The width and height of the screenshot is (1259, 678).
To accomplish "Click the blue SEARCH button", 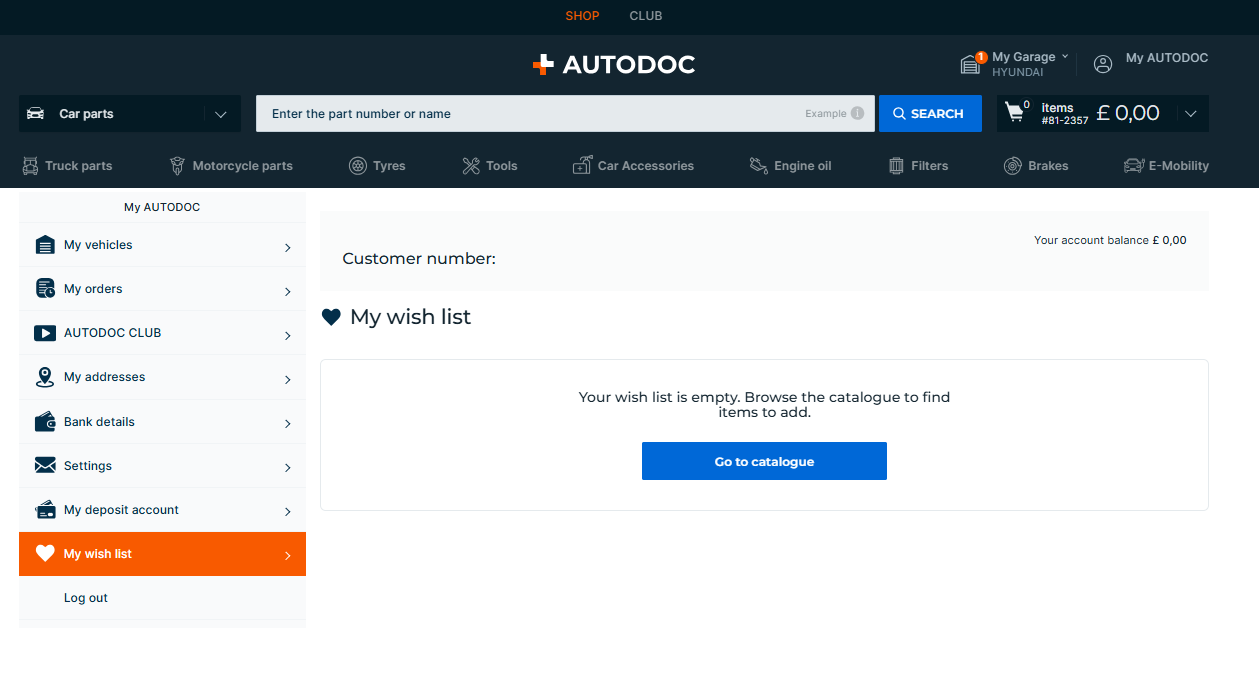I will [929, 114].
